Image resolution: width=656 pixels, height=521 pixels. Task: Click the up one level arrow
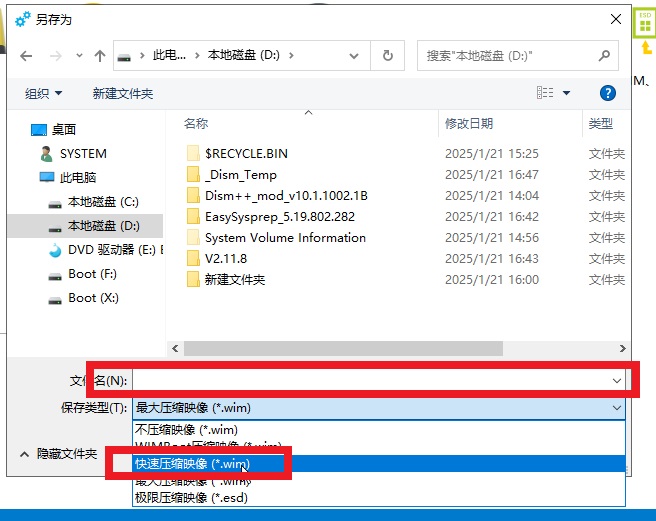[x=99, y=56]
